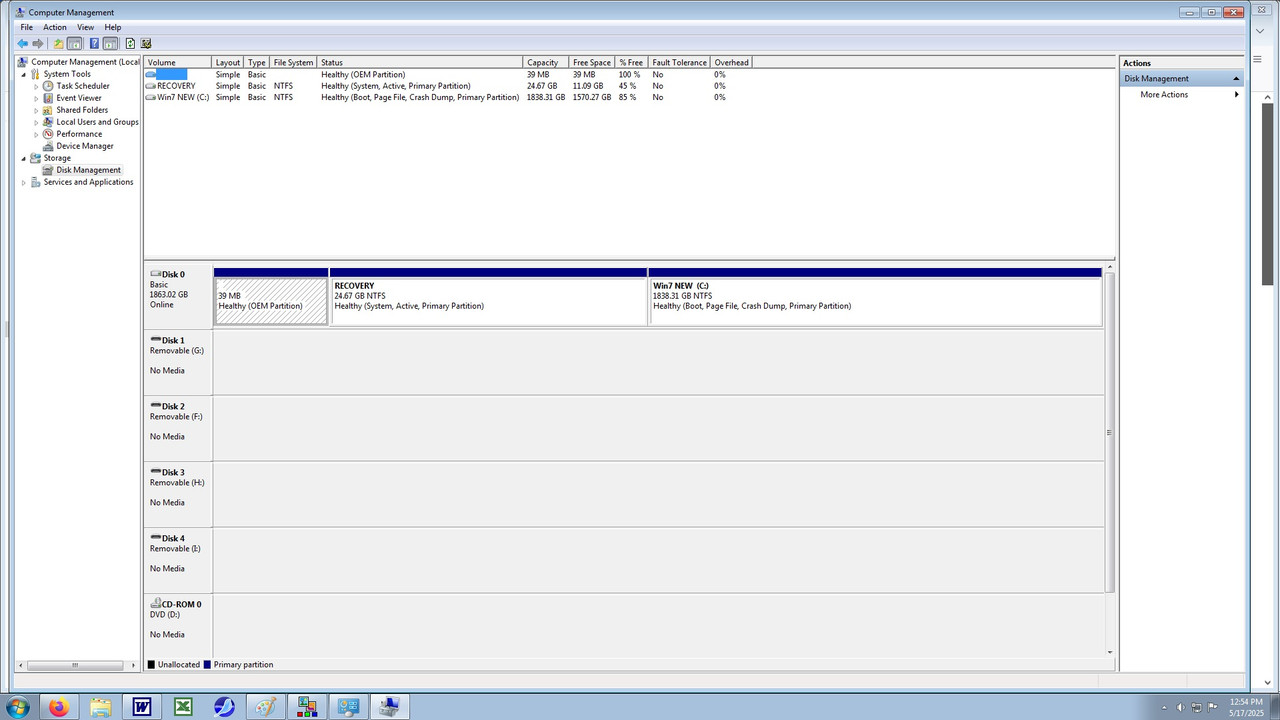
Task: Select the RECOVERY partition block on Disk 0
Action: 488,298
